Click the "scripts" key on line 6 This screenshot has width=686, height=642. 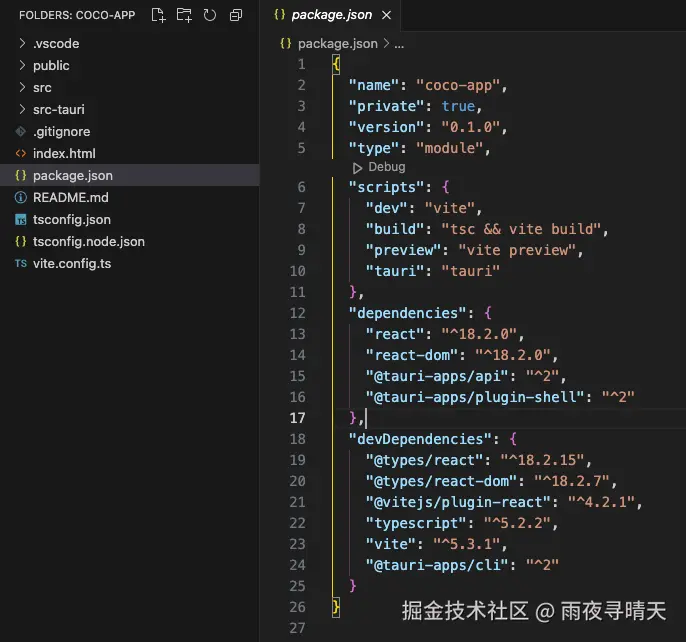coord(386,187)
